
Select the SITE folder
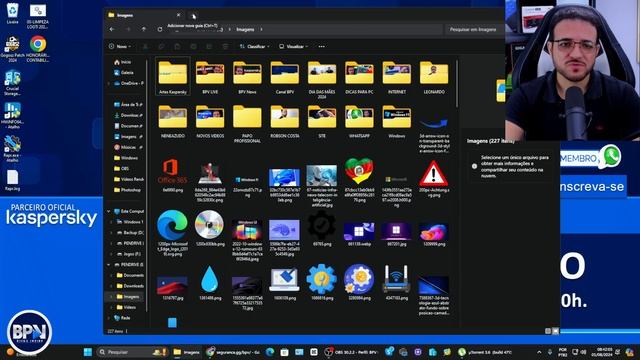pyautogui.click(x=322, y=121)
